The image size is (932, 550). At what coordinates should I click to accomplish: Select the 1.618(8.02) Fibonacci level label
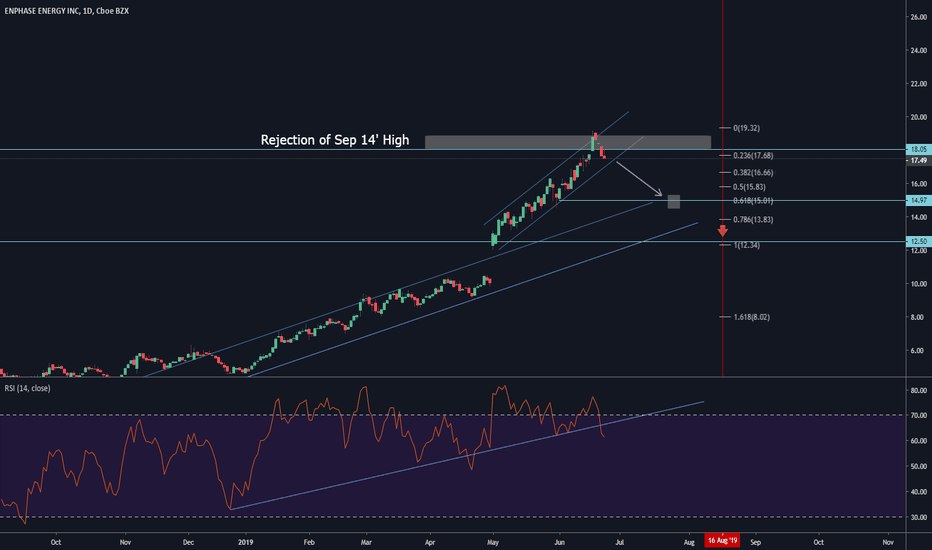[751, 317]
